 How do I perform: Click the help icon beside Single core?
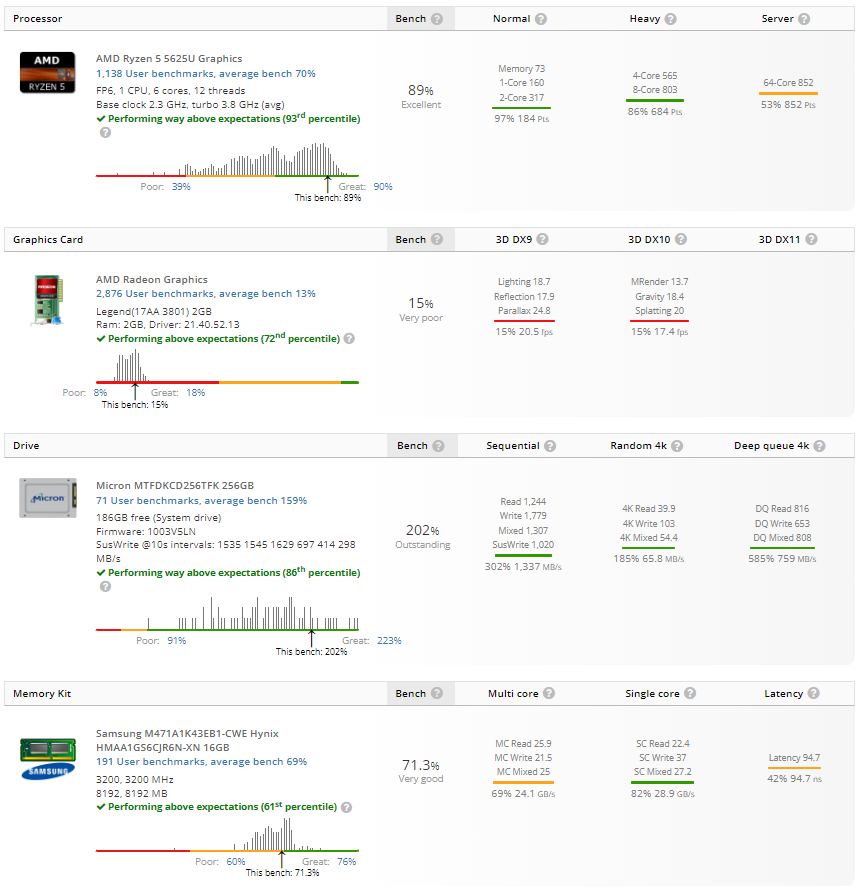click(690, 693)
